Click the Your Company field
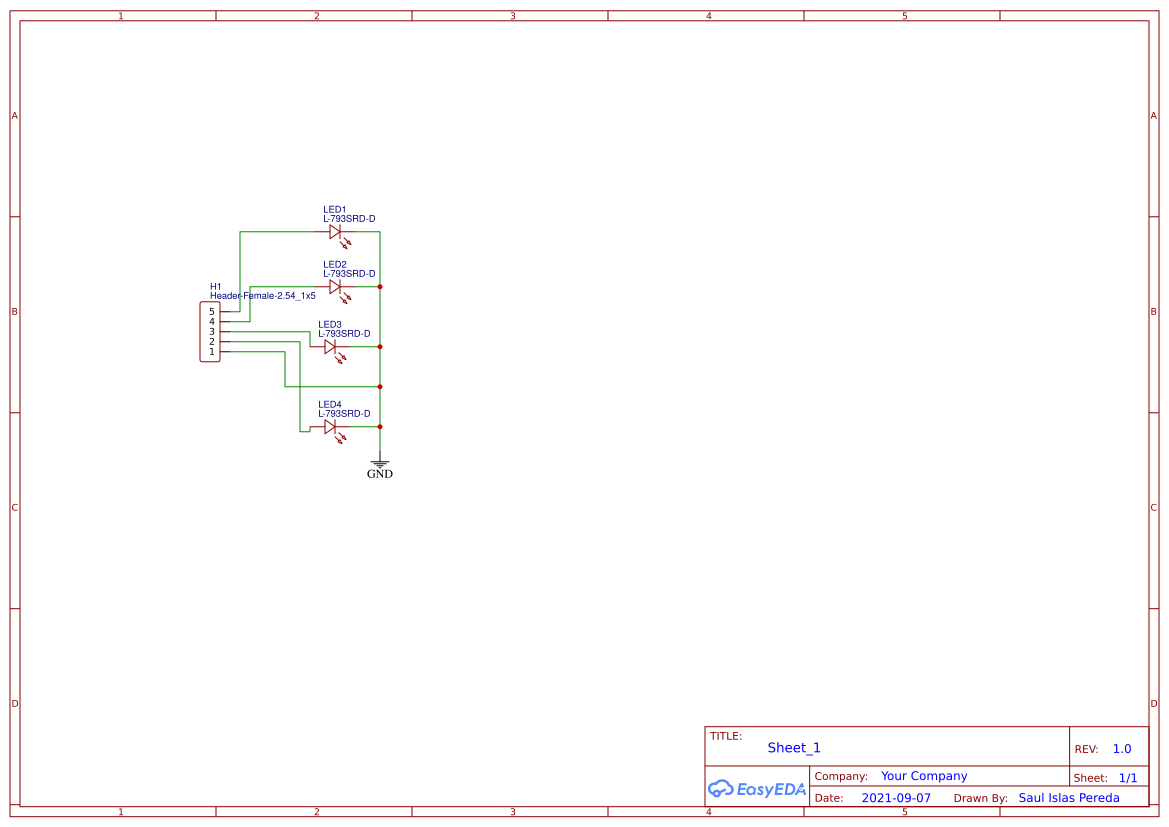1169x827 pixels. 923,775
